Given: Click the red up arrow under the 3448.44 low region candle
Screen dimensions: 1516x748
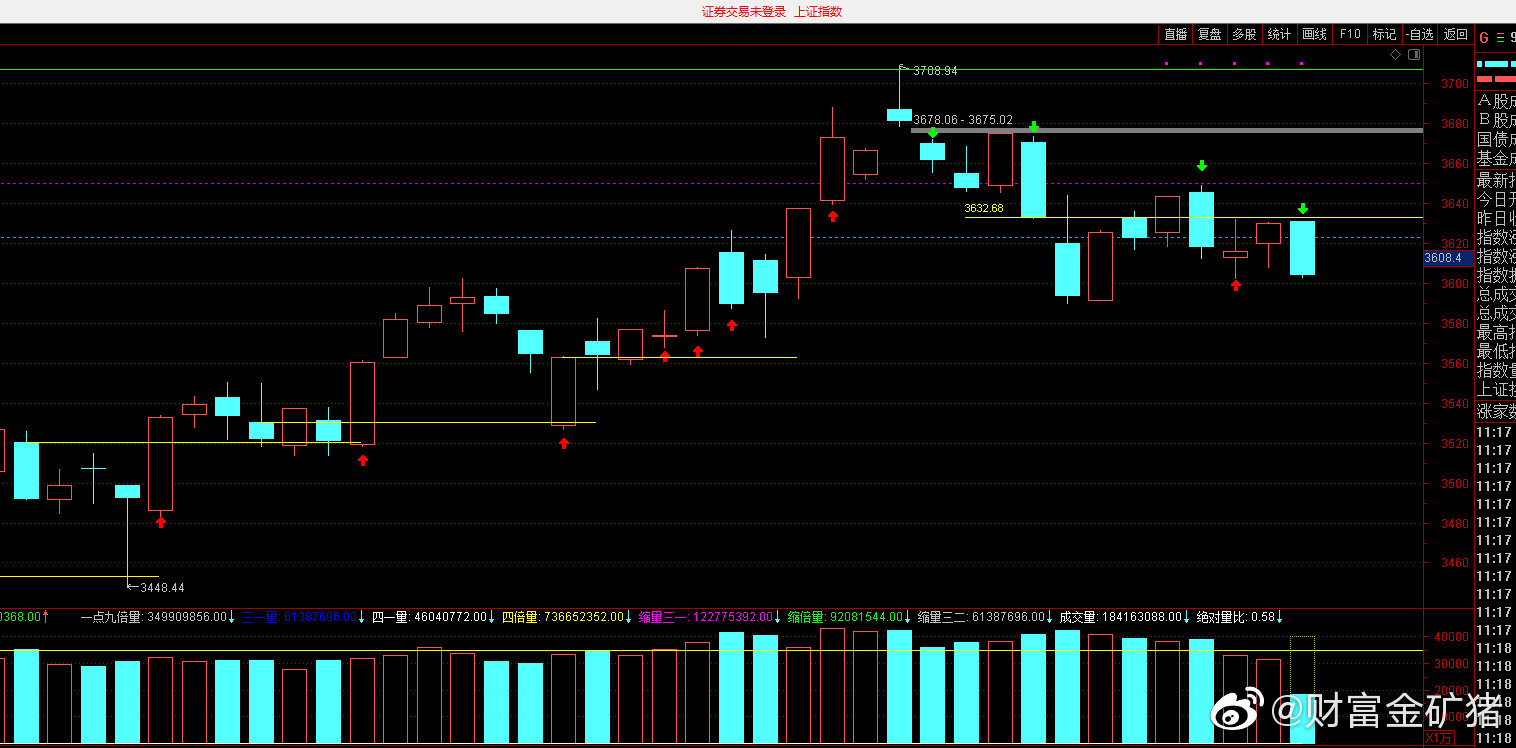Looking at the screenshot, I should click(x=161, y=521).
